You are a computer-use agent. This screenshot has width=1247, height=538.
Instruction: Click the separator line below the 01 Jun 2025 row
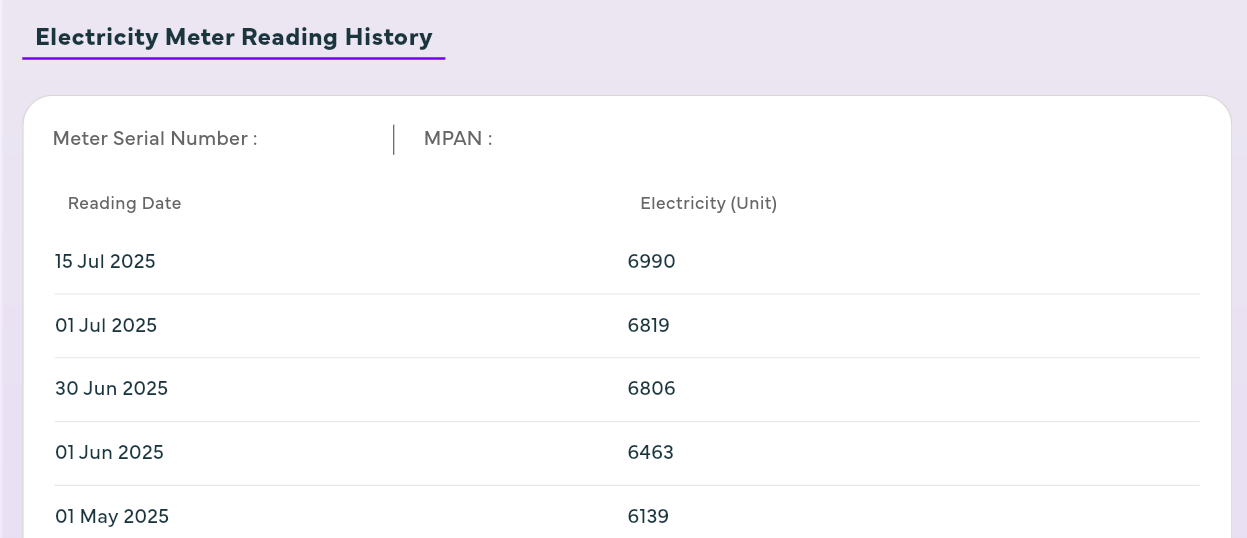coord(627,485)
